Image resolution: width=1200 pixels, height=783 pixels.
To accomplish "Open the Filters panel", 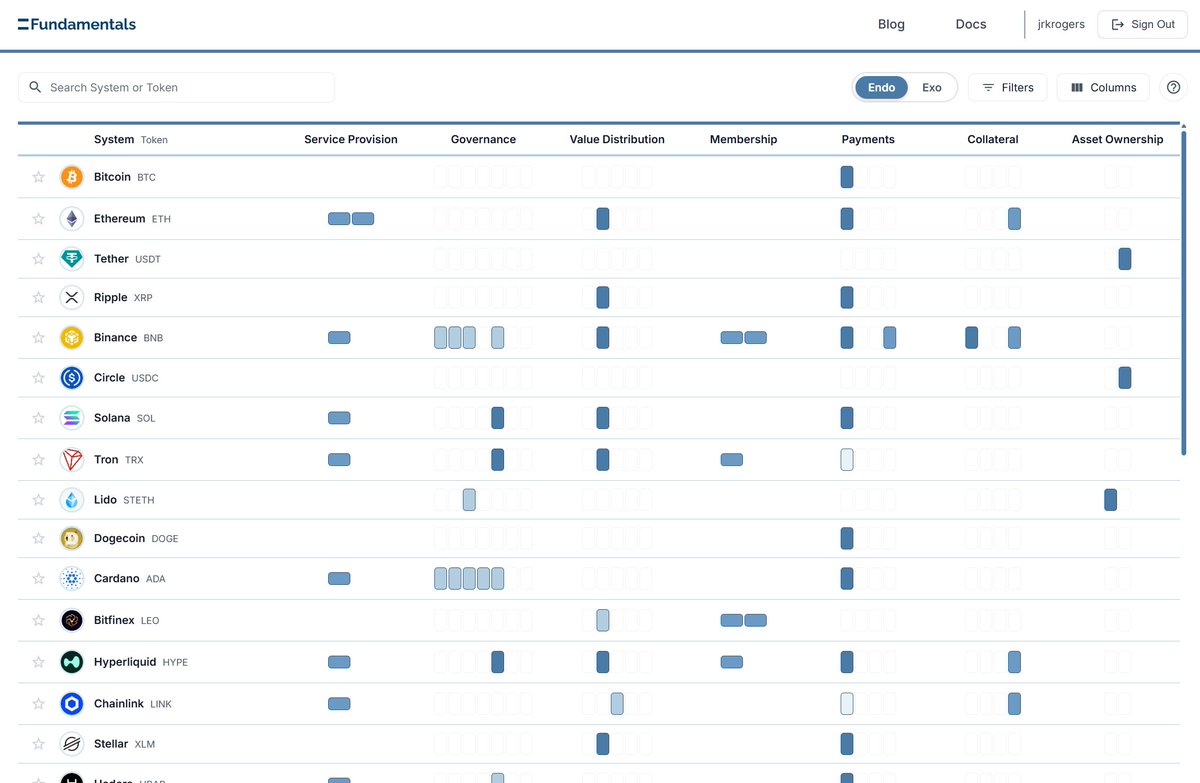I will coord(1007,87).
